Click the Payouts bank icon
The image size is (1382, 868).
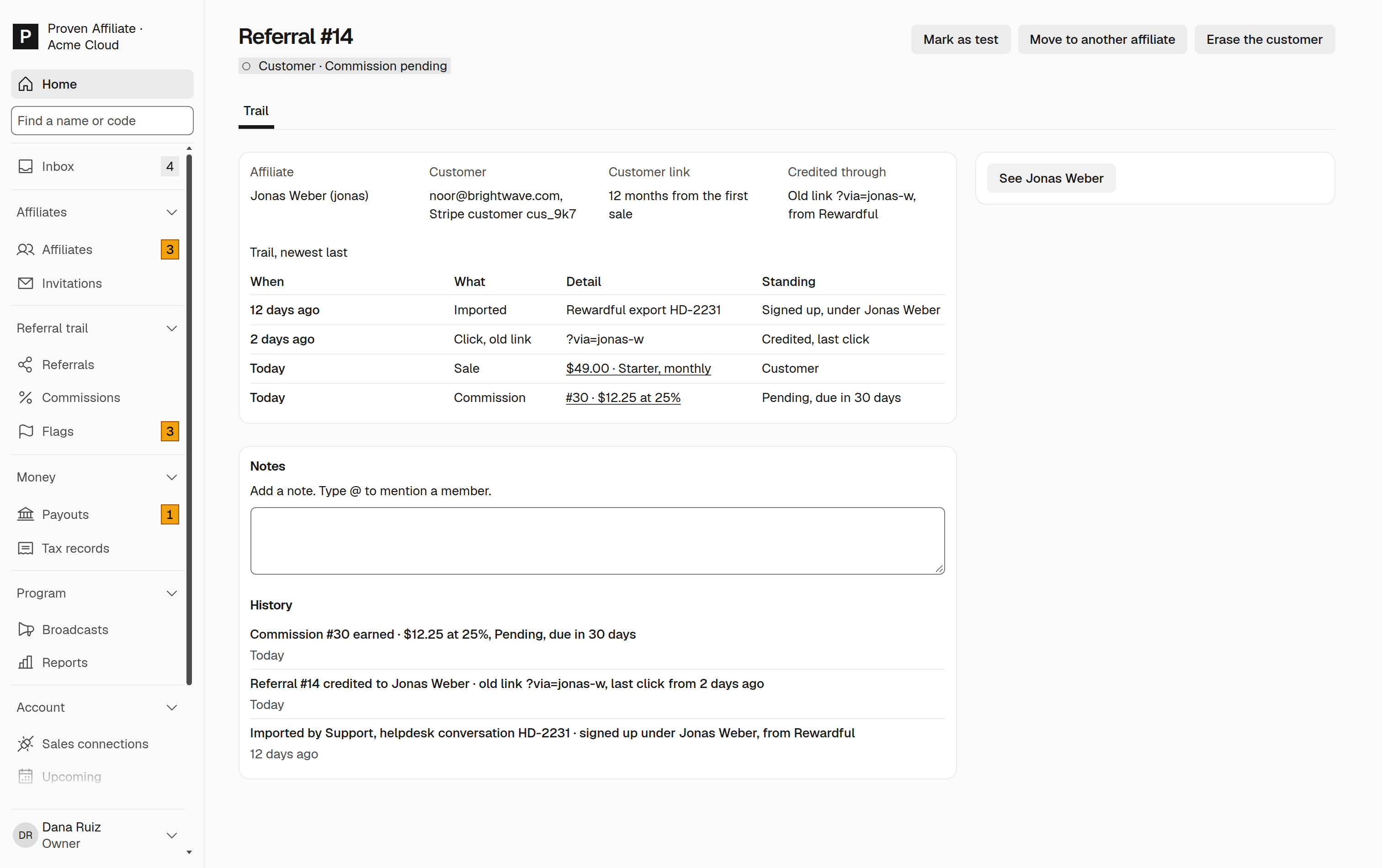click(x=26, y=514)
